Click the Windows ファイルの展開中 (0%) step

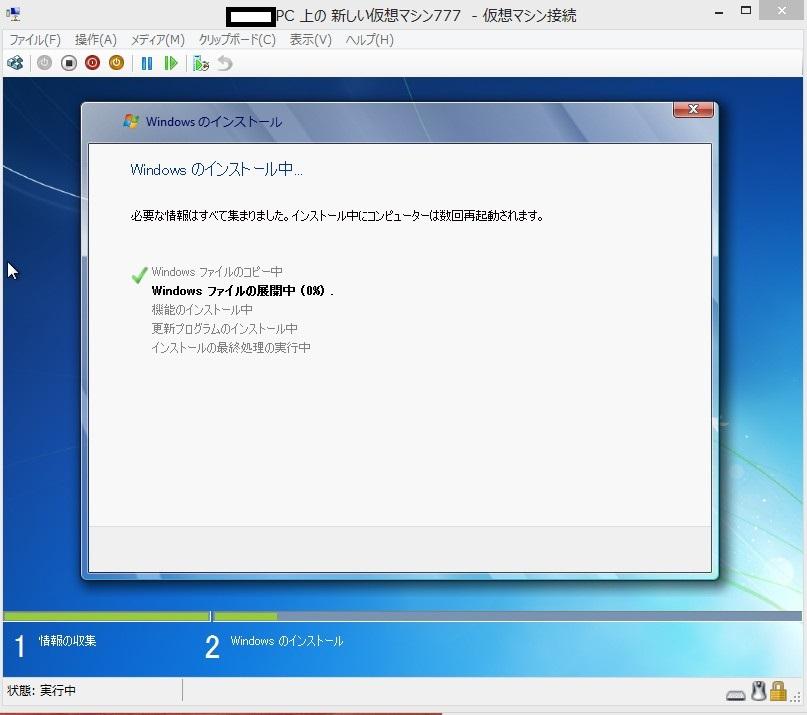coord(242,291)
